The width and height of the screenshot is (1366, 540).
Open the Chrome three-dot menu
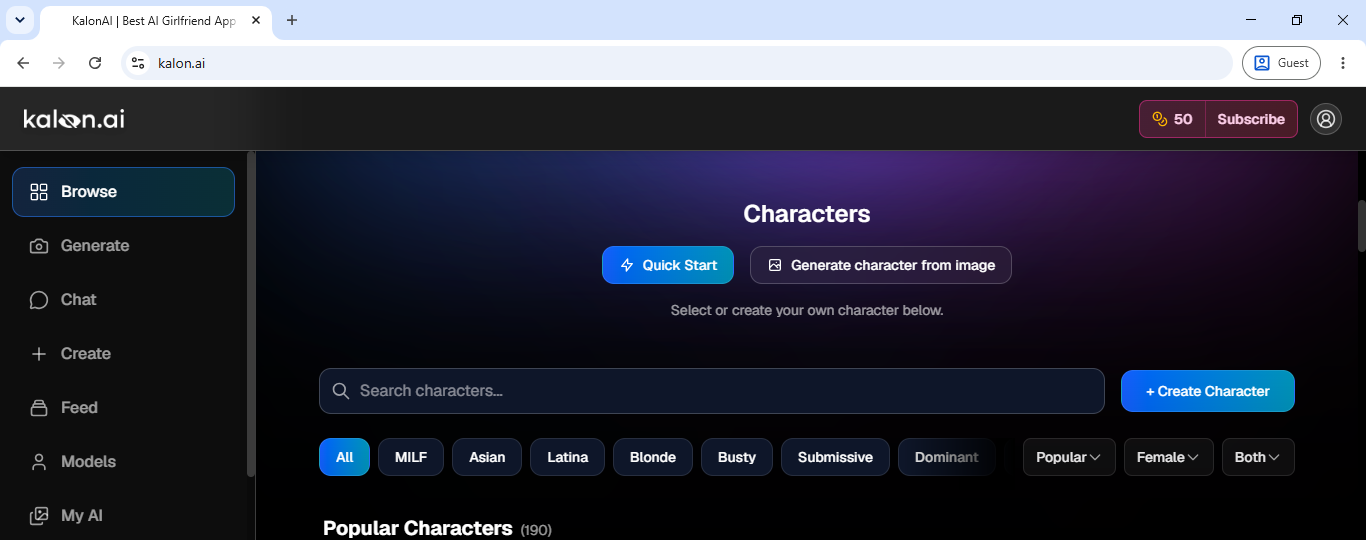[x=1343, y=63]
